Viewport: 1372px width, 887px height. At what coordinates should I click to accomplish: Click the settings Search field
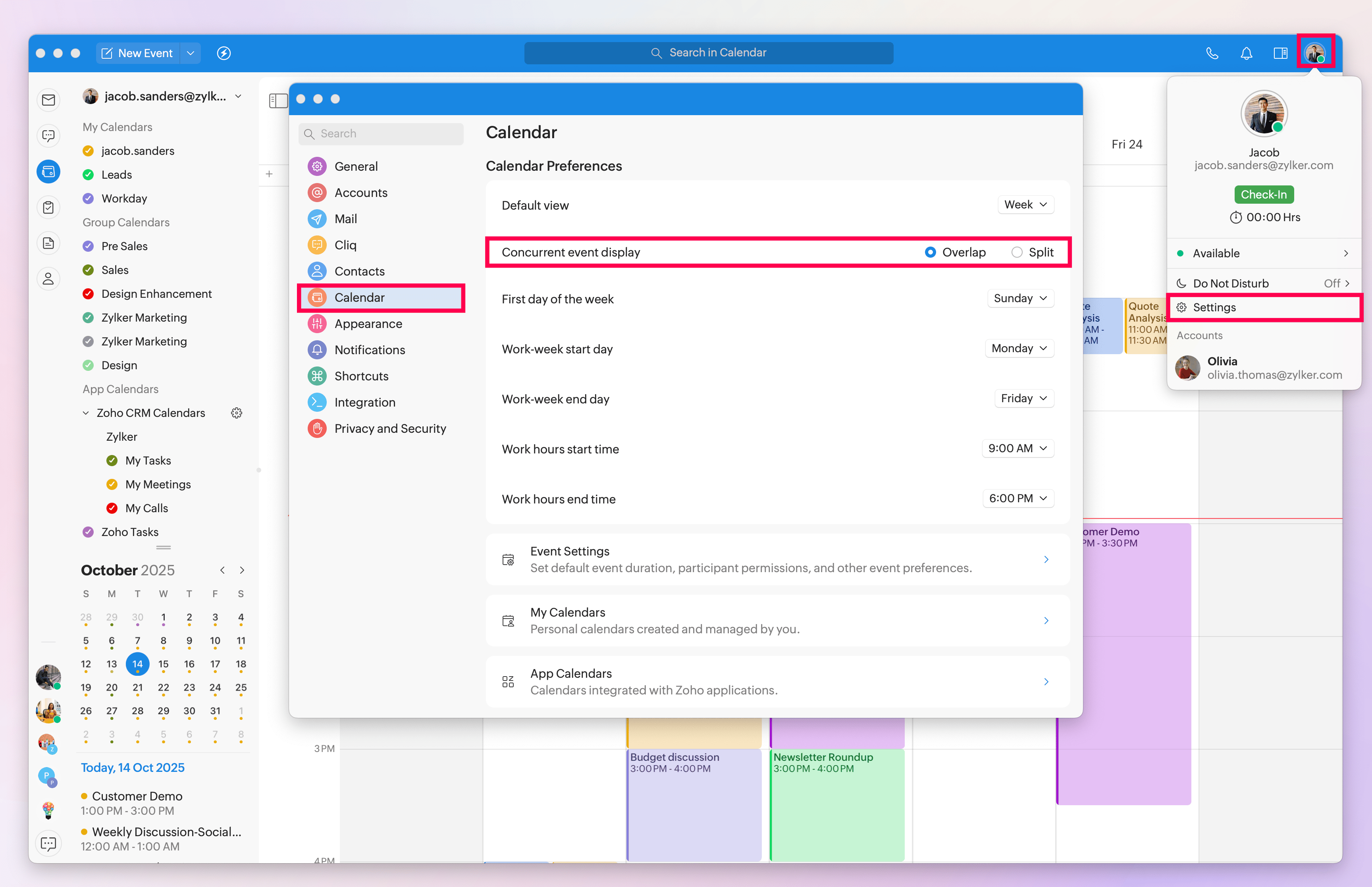pos(381,134)
